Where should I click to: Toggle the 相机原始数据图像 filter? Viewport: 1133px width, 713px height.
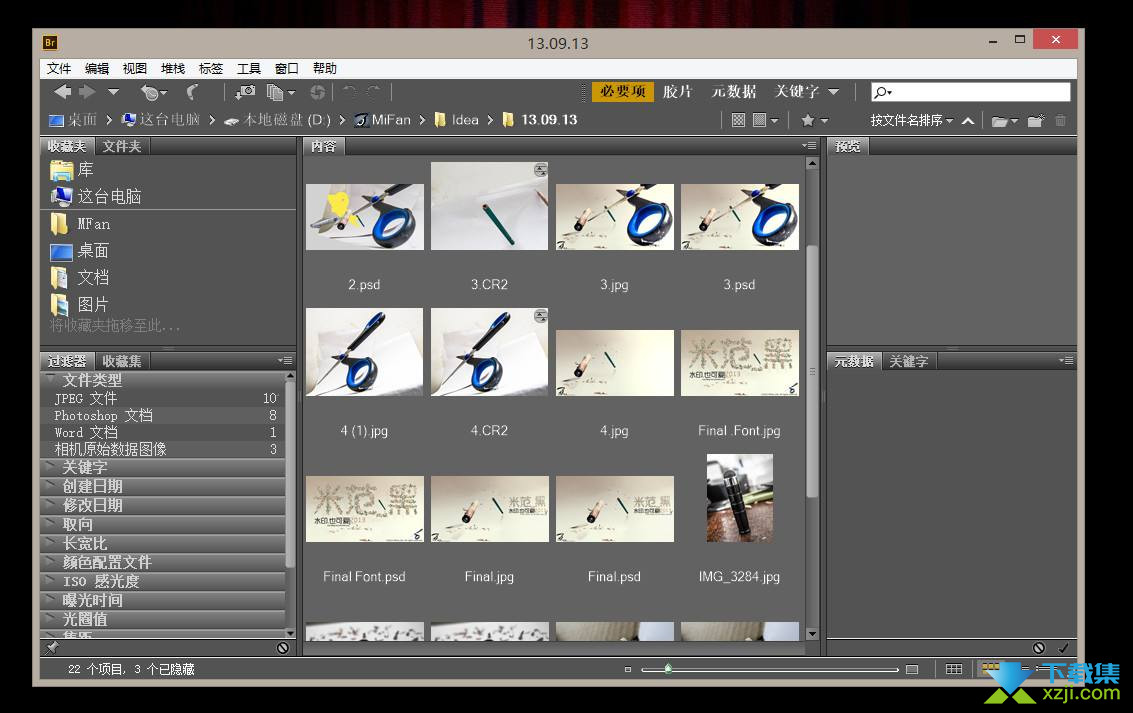[110, 449]
